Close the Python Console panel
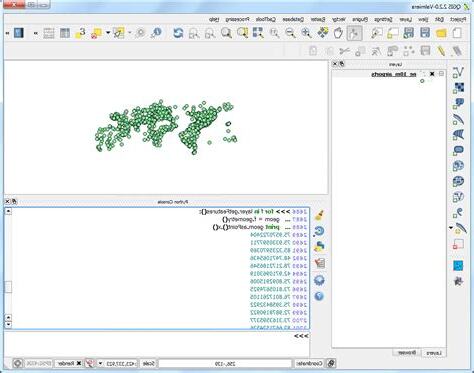This screenshot has height=373, width=474. (7, 201)
